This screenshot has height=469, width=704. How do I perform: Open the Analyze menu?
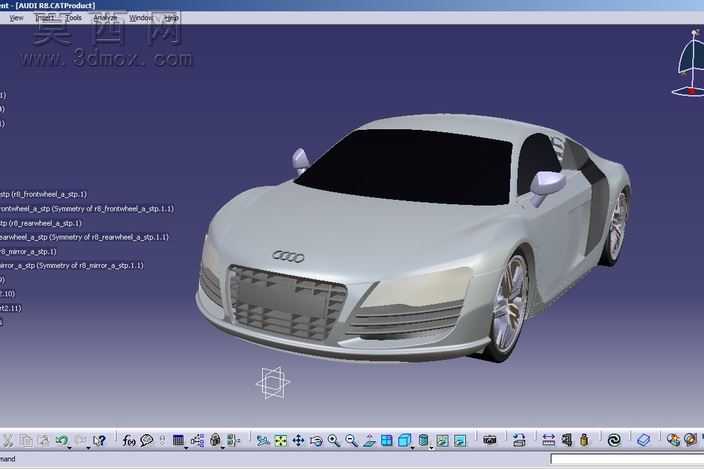point(106,18)
